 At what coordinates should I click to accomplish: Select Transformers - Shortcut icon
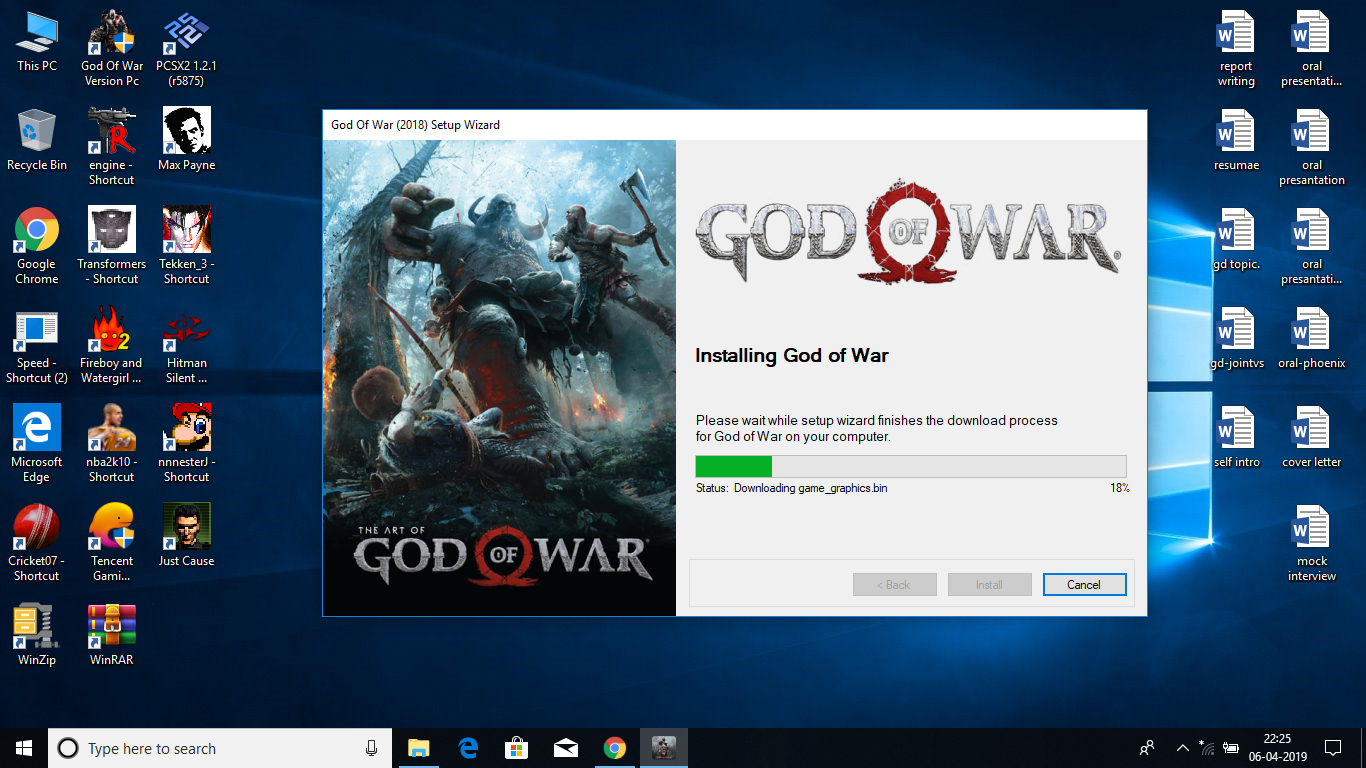click(x=112, y=246)
